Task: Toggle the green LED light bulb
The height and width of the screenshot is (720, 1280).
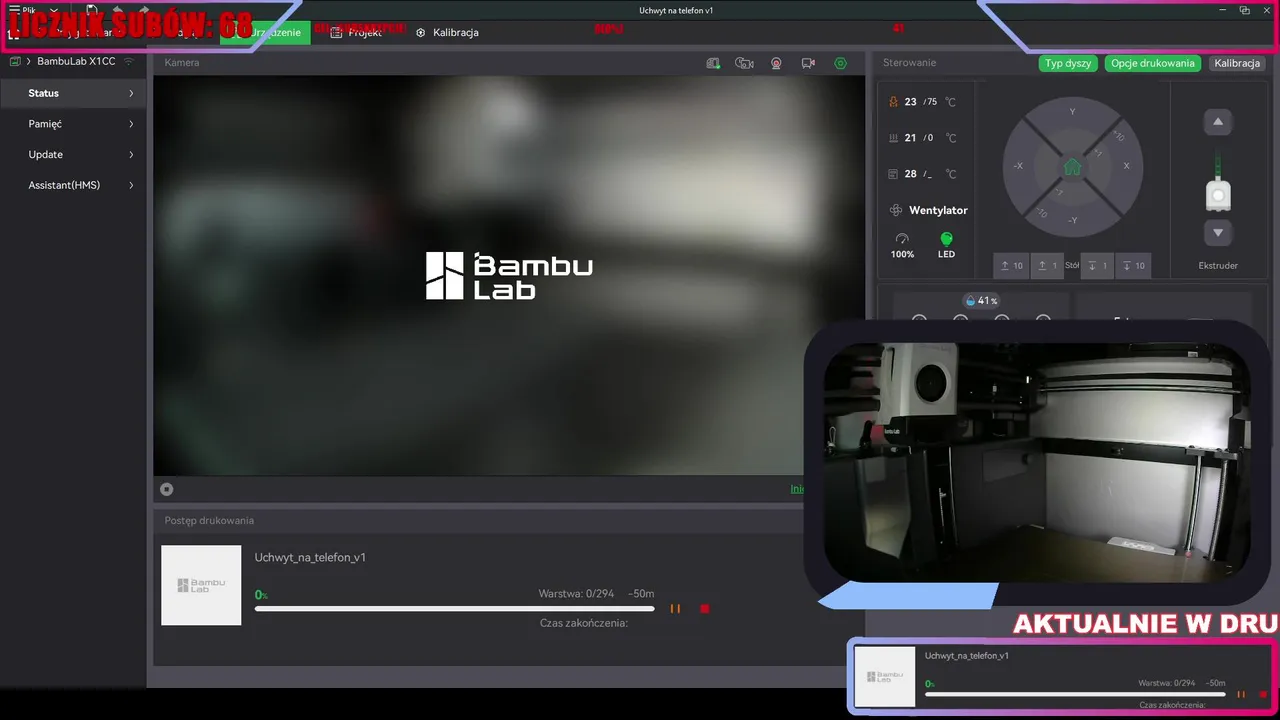Action: [x=946, y=239]
